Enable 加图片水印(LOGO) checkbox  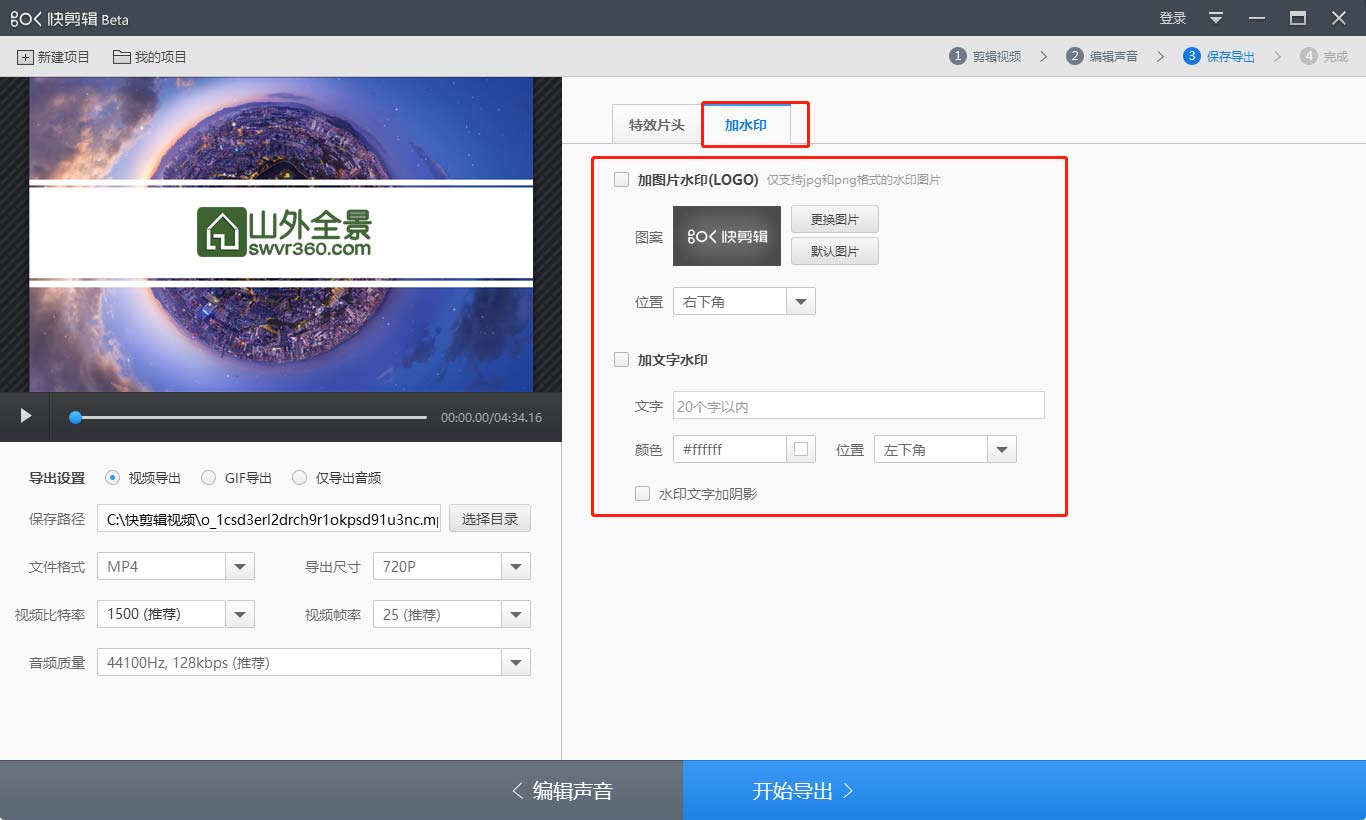point(622,180)
